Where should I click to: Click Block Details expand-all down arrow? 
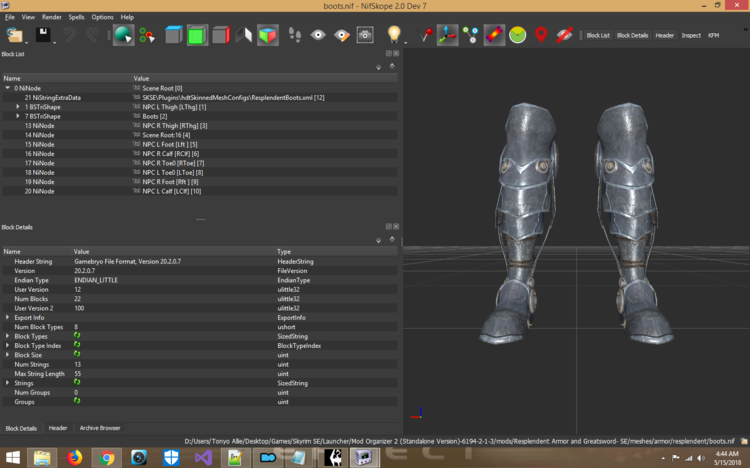click(x=378, y=240)
